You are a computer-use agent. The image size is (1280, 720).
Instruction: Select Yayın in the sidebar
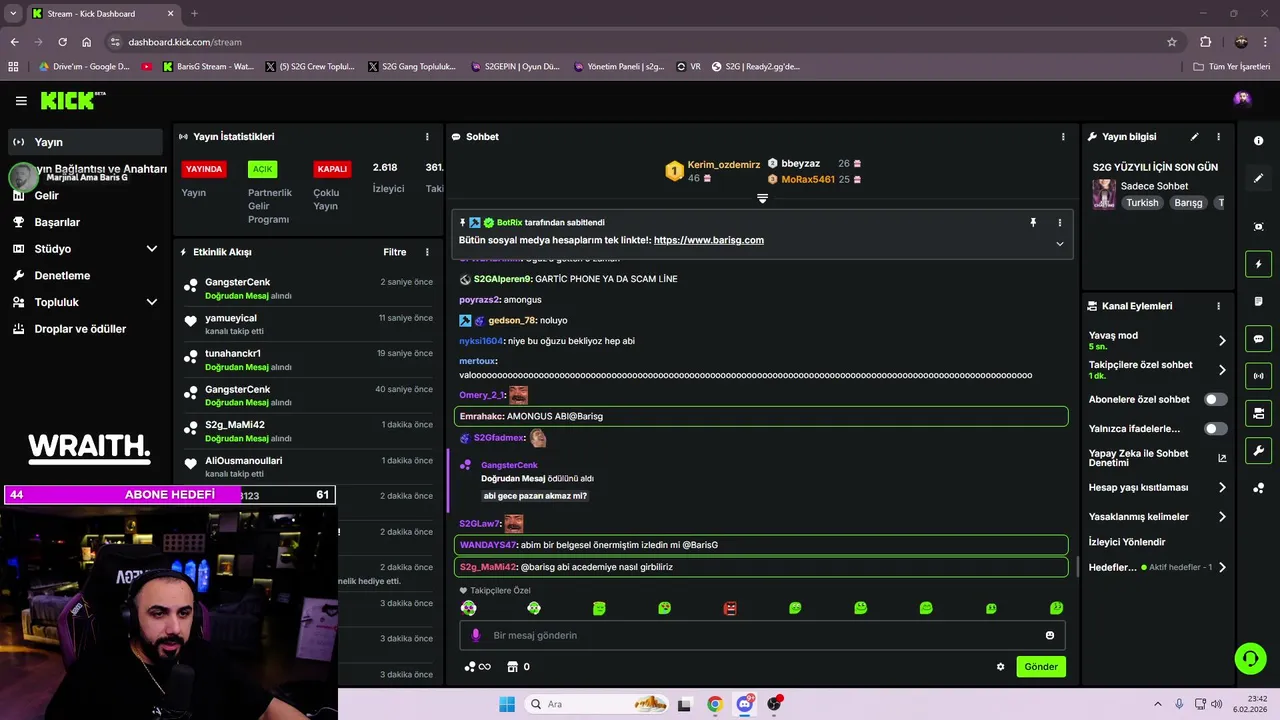(85, 142)
